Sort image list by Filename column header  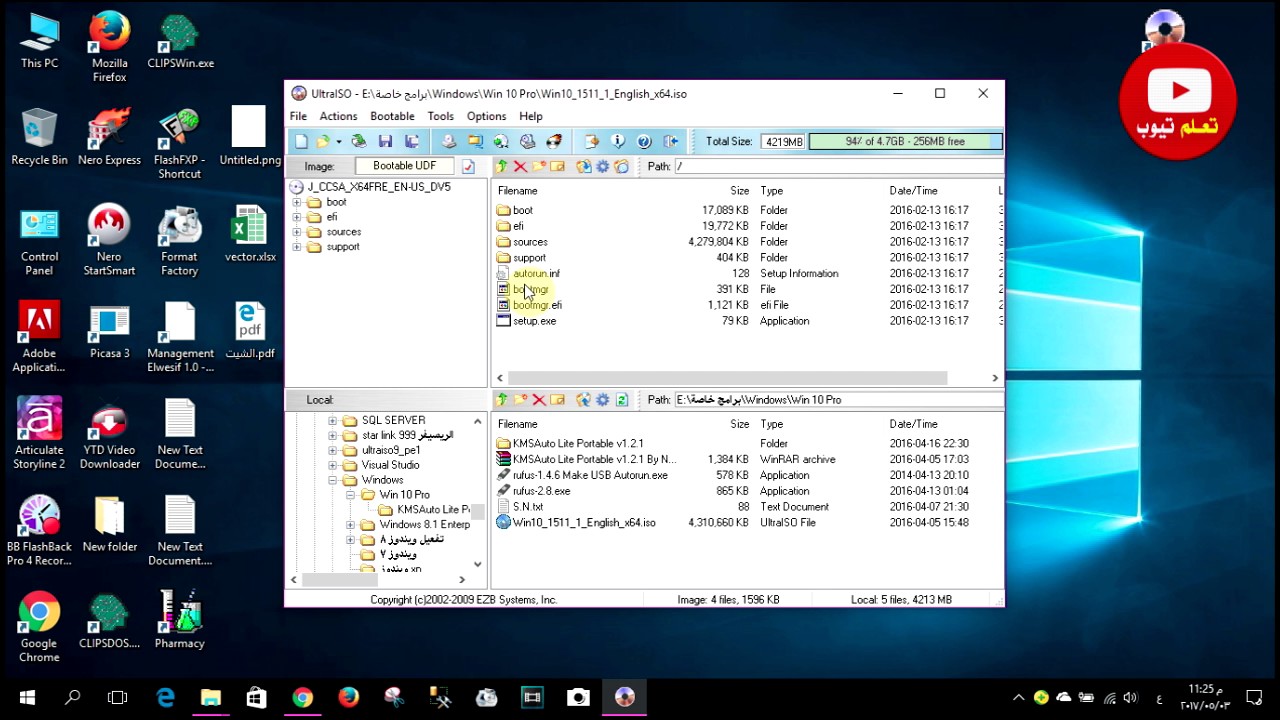[x=518, y=191]
